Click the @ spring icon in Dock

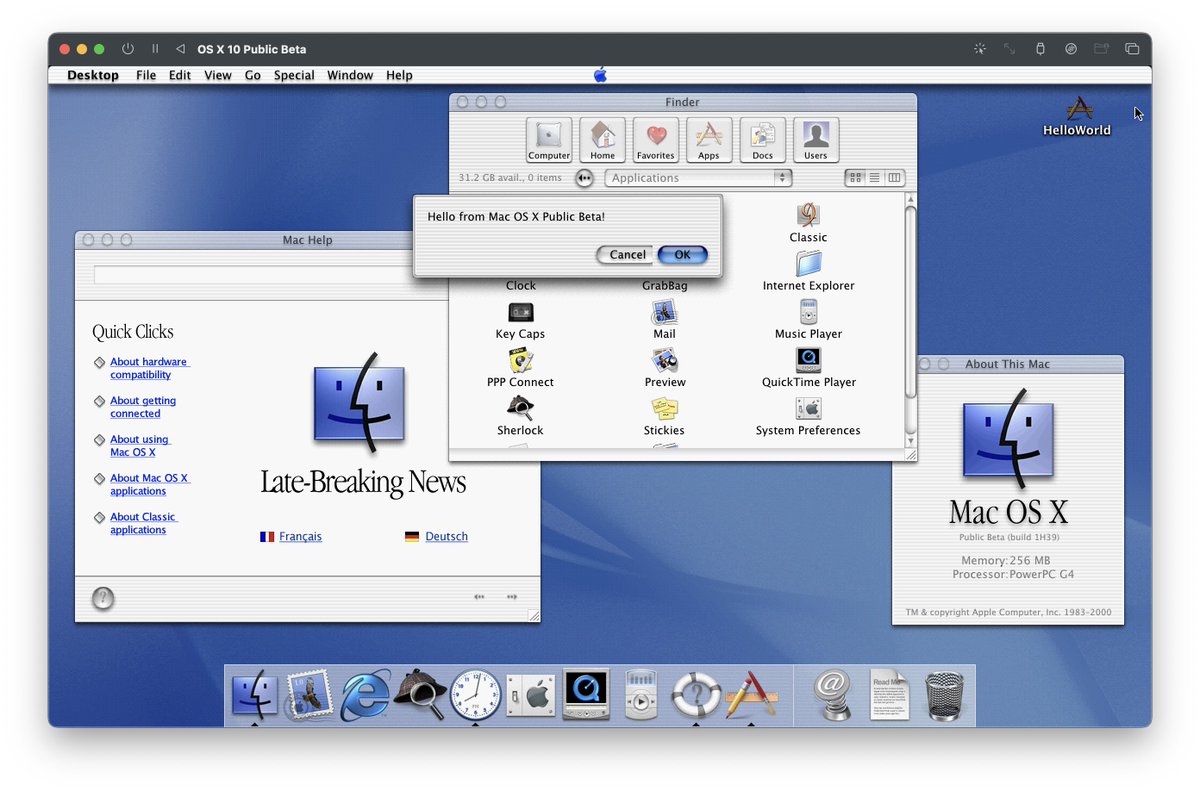coord(832,694)
